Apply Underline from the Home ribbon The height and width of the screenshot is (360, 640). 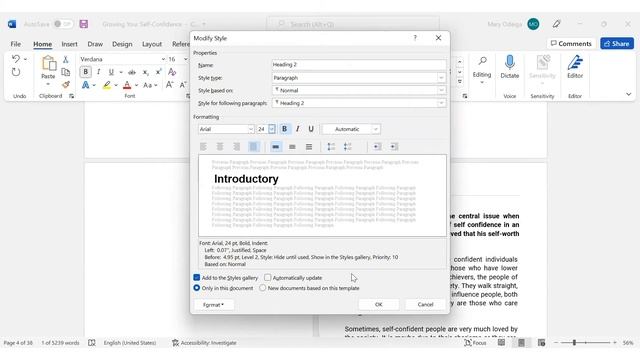[111, 72]
